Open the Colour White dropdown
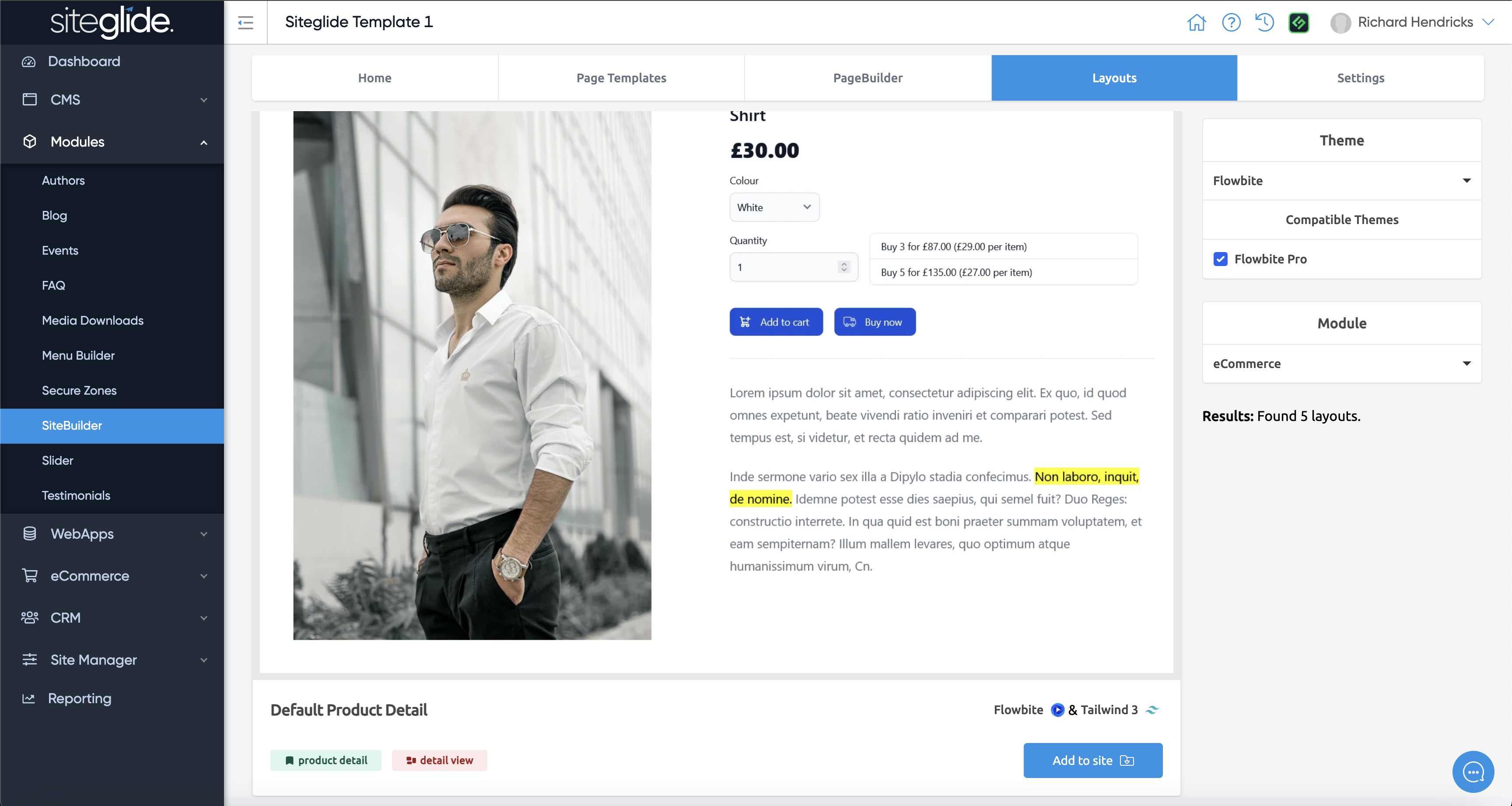The image size is (1512, 806). [773, 207]
